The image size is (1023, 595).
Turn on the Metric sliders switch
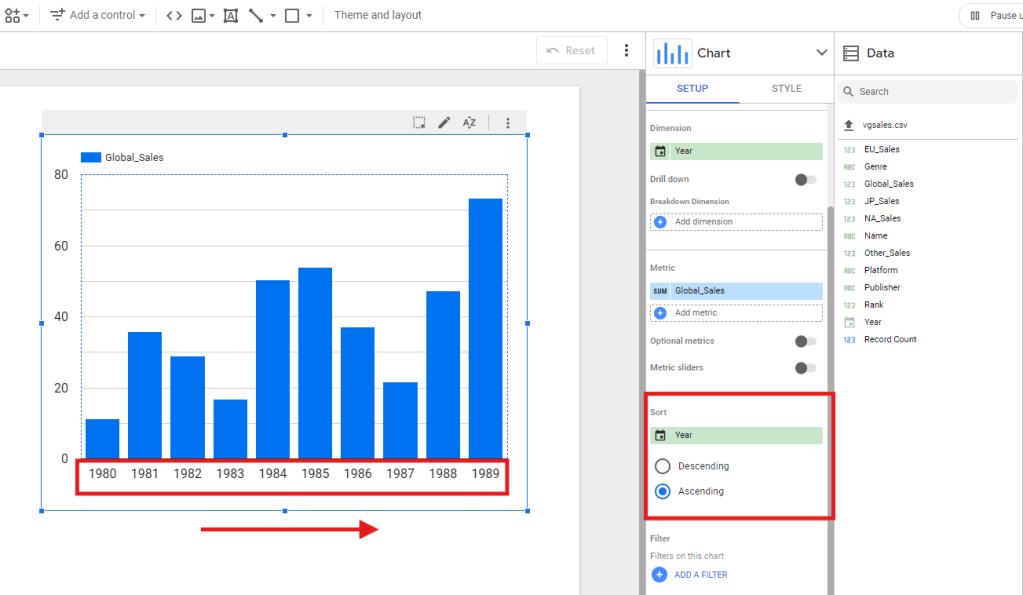804,367
